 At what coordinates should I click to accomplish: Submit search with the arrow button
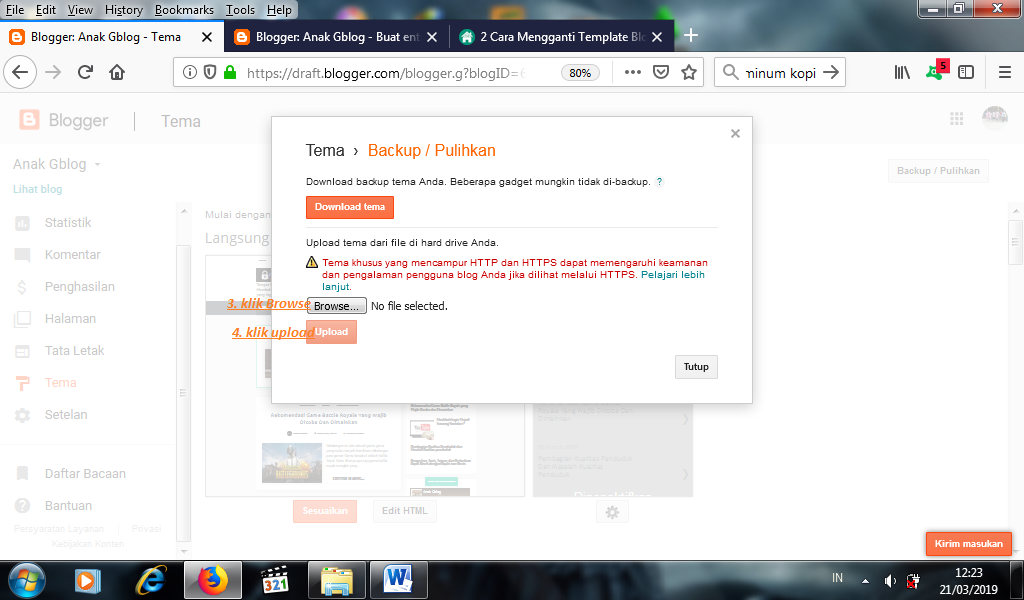(831, 72)
